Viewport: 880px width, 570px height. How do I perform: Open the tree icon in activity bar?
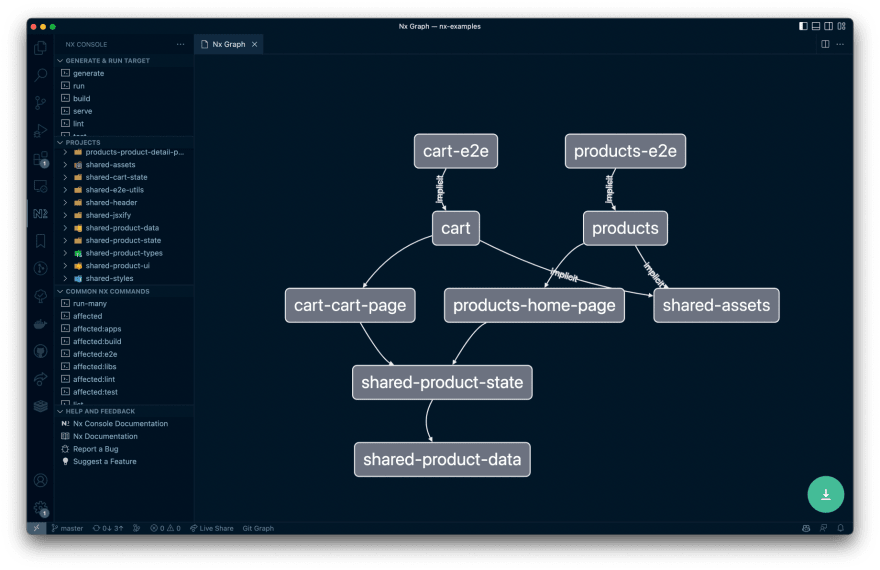[x=40, y=296]
